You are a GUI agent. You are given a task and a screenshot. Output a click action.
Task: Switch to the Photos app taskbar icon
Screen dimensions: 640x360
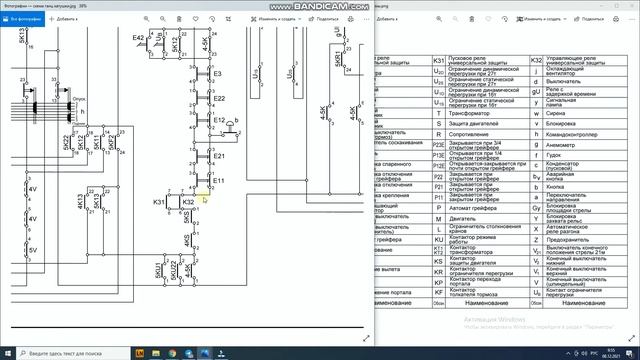[205, 353]
